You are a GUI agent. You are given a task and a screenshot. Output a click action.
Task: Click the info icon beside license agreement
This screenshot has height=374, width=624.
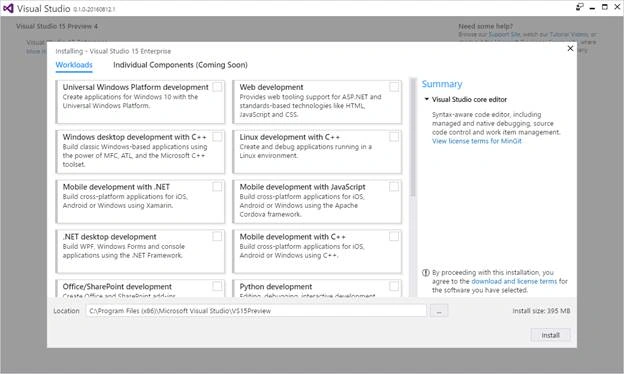tap(425, 273)
